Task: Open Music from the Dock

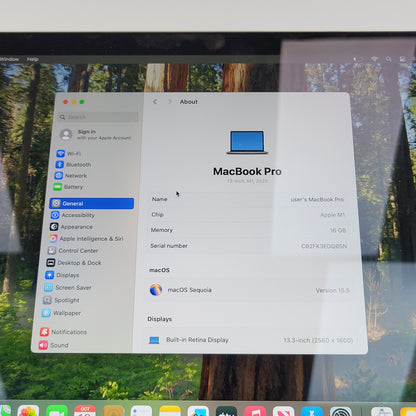Action: (255, 411)
